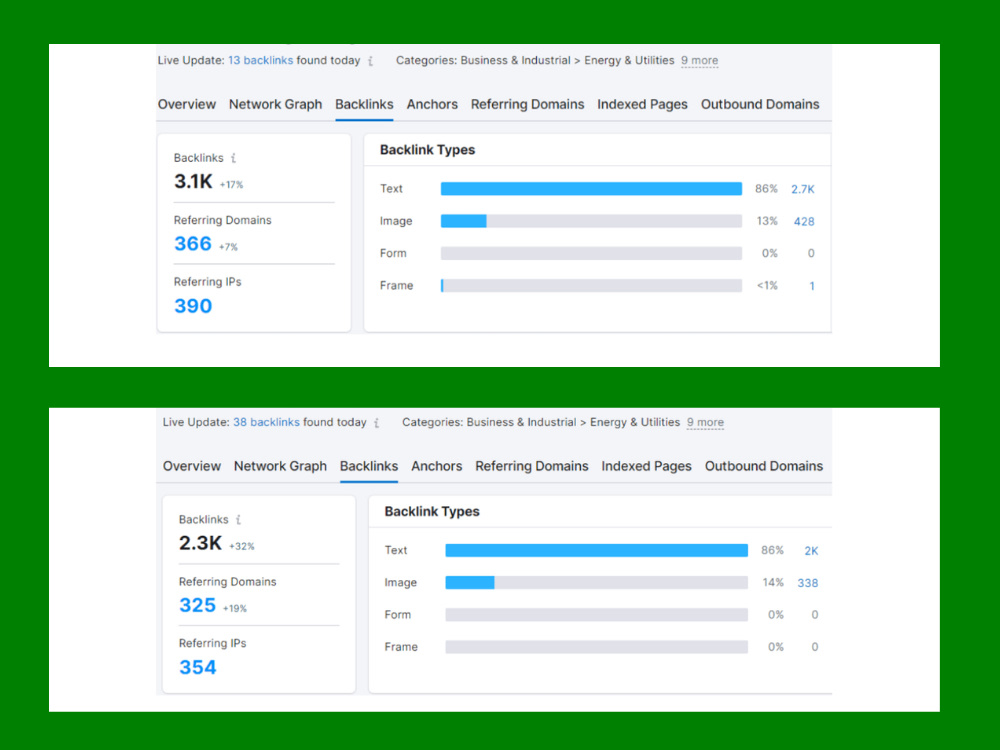The width and height of the screenshot is (1000, 750).
Task: Open Anchors tab in upper panel
Action: point(432,104)
